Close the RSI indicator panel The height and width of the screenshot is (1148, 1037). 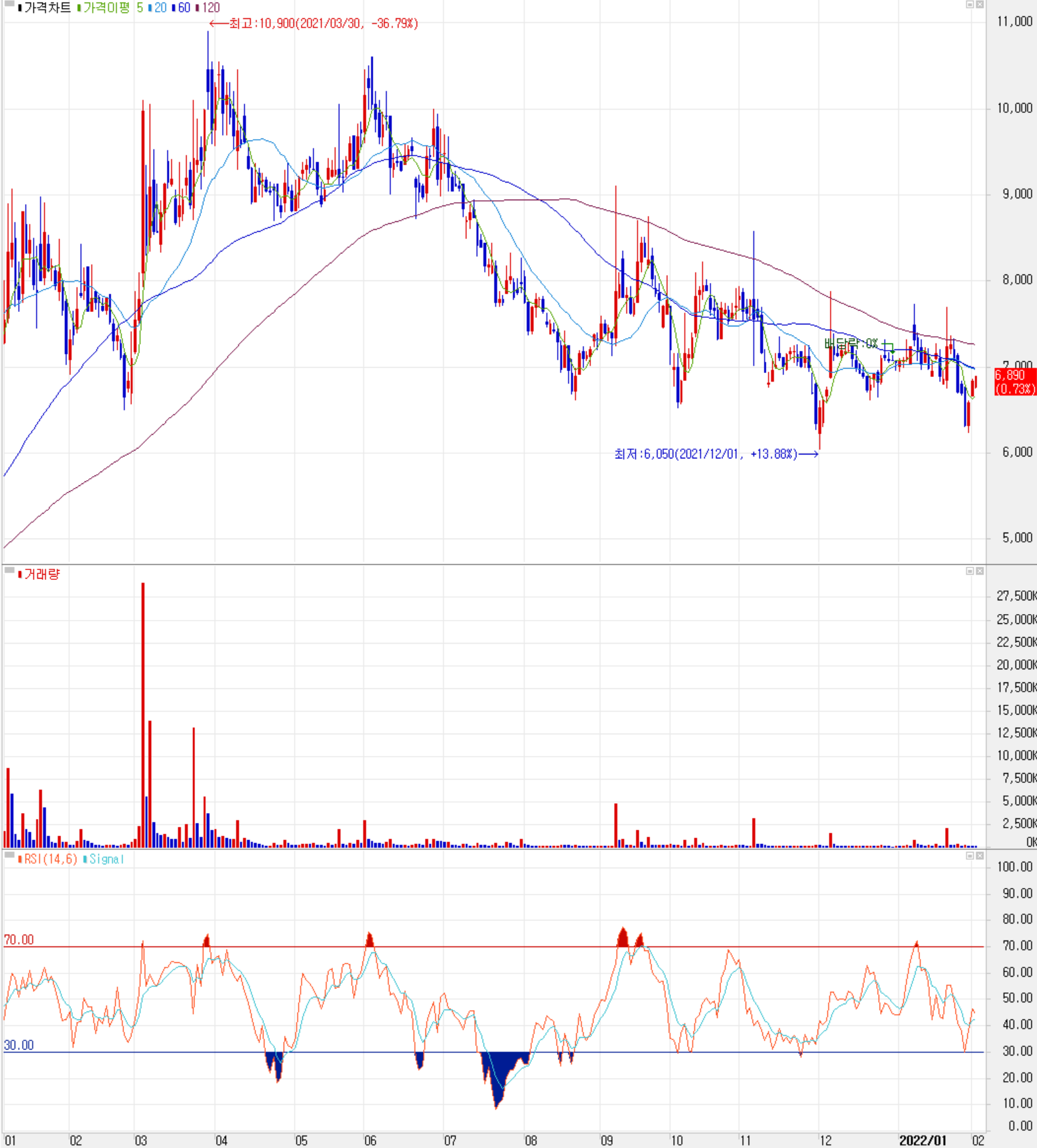pos(979,856)
